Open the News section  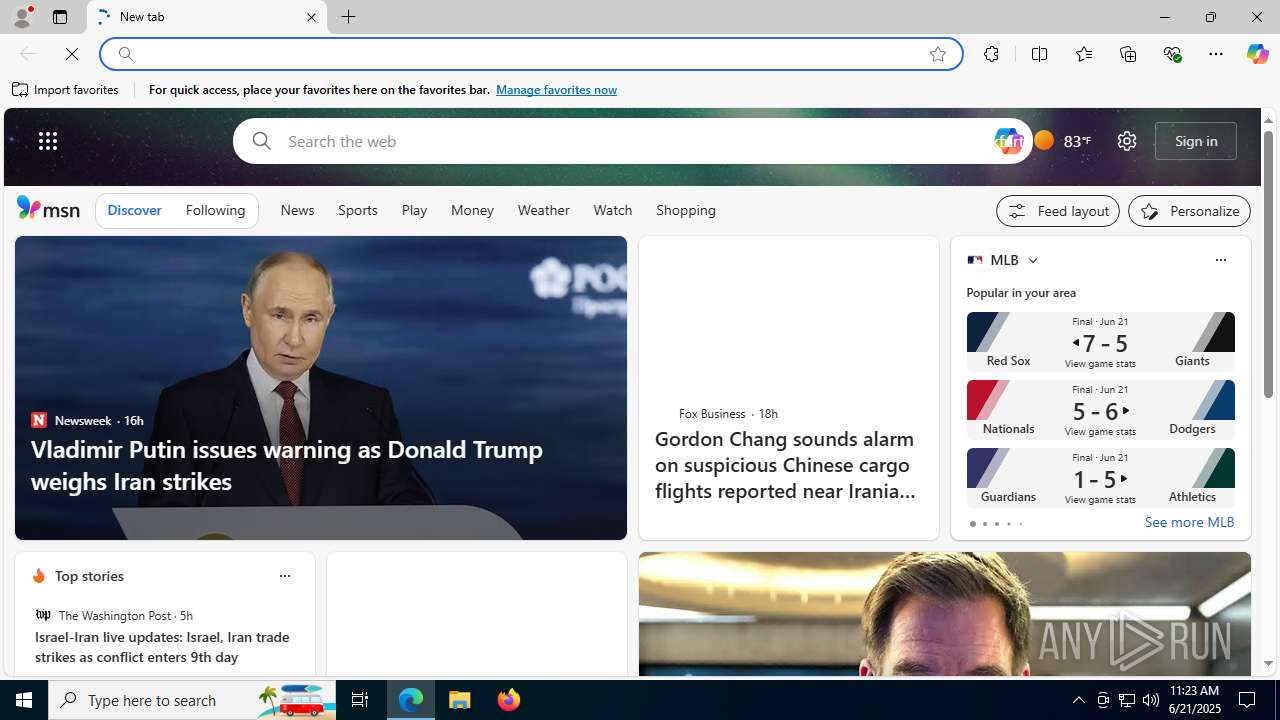[297, 210]
